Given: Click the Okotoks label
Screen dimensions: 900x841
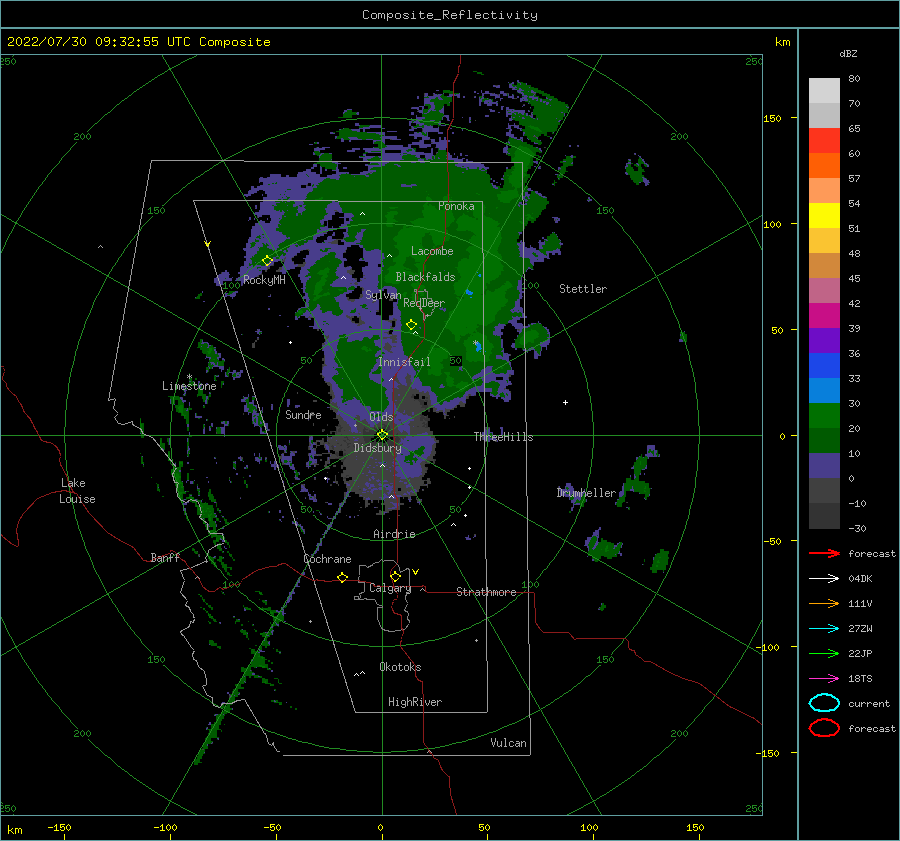Looking at the screenshot, I should [400, 667].
